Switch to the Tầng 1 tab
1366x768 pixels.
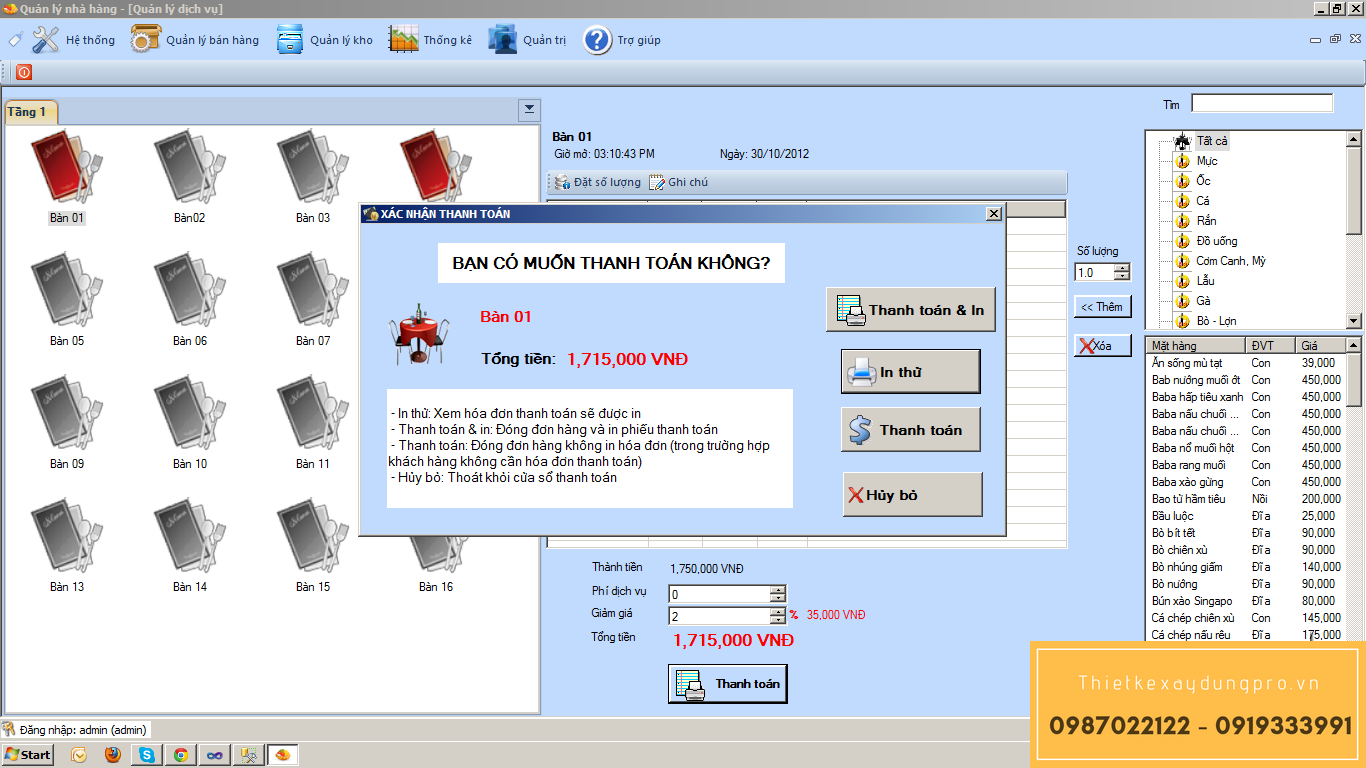point(30,112)
